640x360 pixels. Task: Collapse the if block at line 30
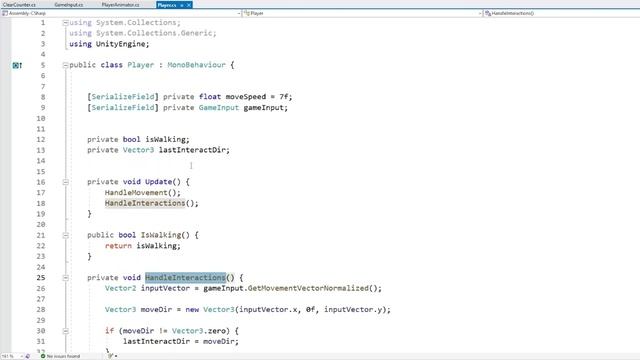65,331
